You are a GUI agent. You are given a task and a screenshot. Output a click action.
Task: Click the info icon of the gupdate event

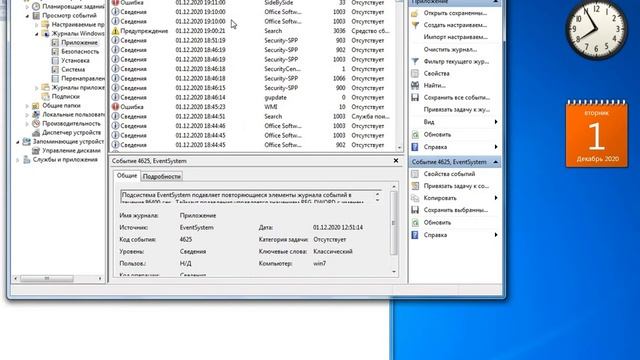[x=116, y=97]
